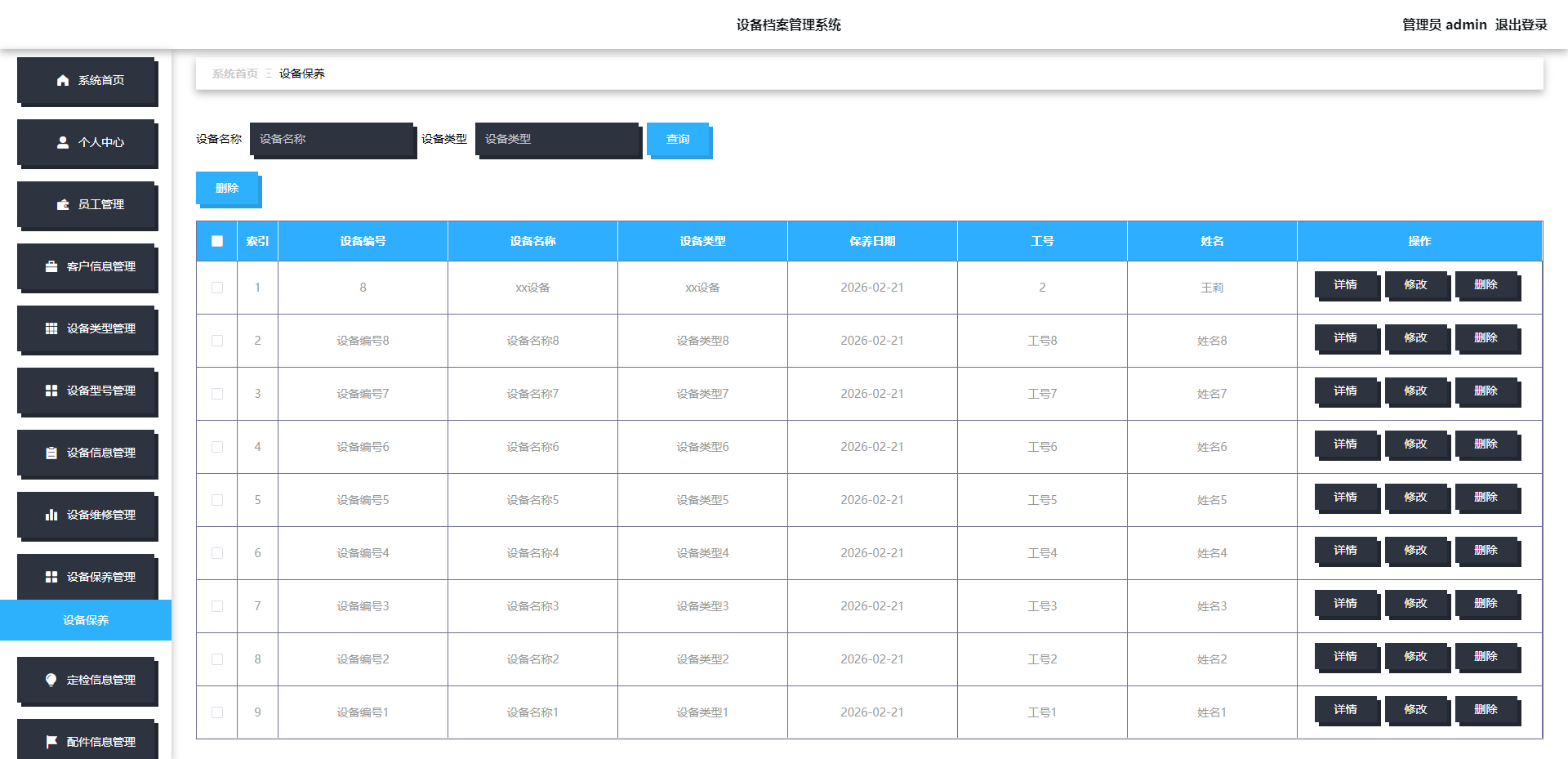The image size is (1568, 759).
Task: Toggle the select-all checkbox in table header
Action: point(217,241)
